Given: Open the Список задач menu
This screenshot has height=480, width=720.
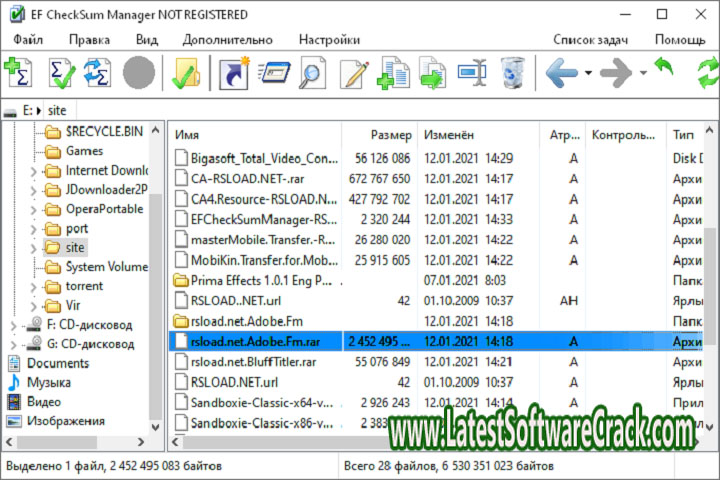Looking at the screenshot, I should (591, 40).
